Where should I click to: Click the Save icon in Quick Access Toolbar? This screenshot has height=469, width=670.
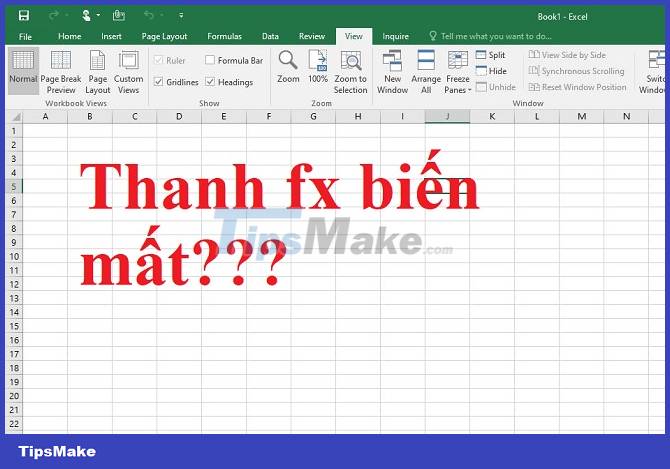(x=24, y=16)
